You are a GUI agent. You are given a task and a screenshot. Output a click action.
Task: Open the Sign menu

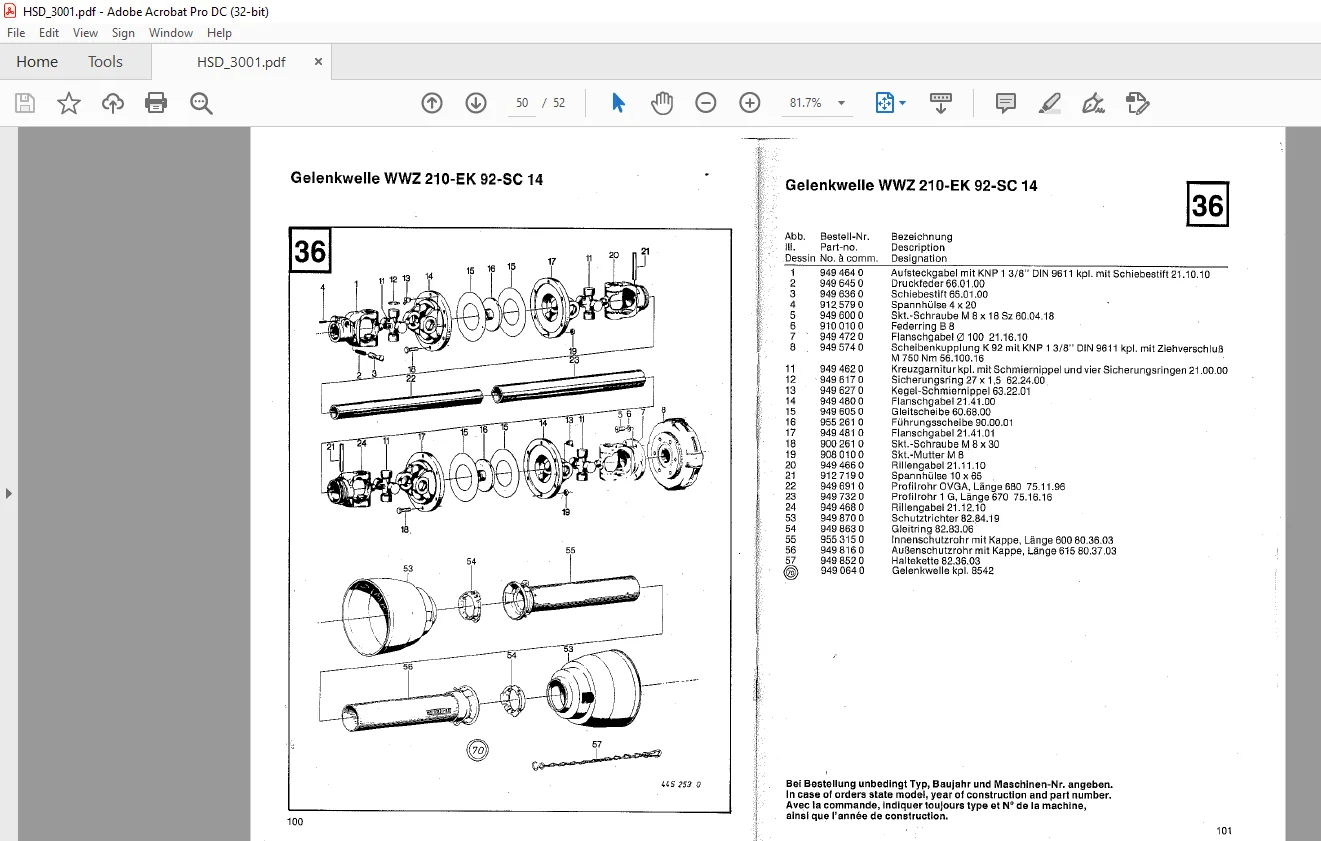point(123,33)
